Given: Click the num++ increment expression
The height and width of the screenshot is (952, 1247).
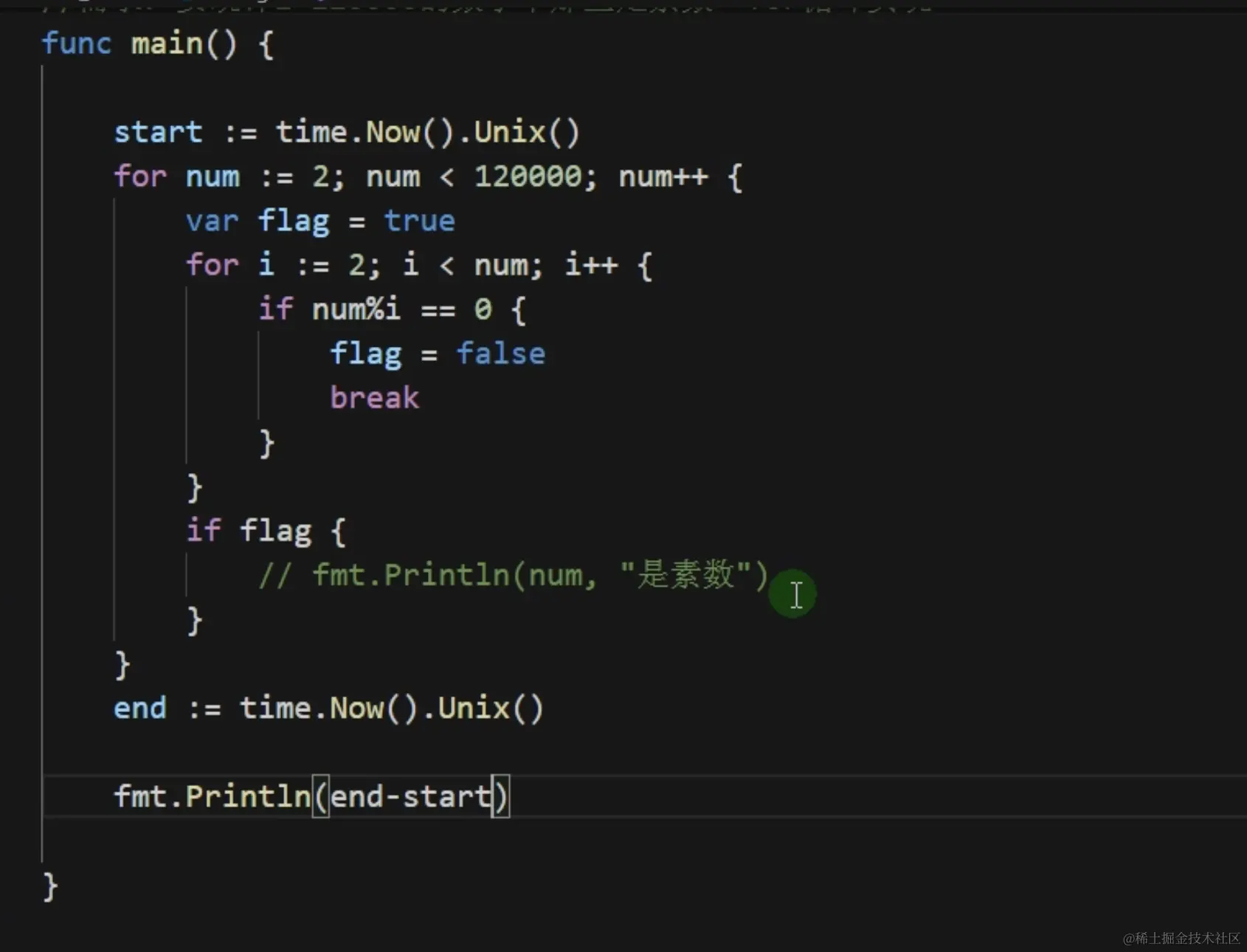Looking at the screenshot, I should pos(661,176).
